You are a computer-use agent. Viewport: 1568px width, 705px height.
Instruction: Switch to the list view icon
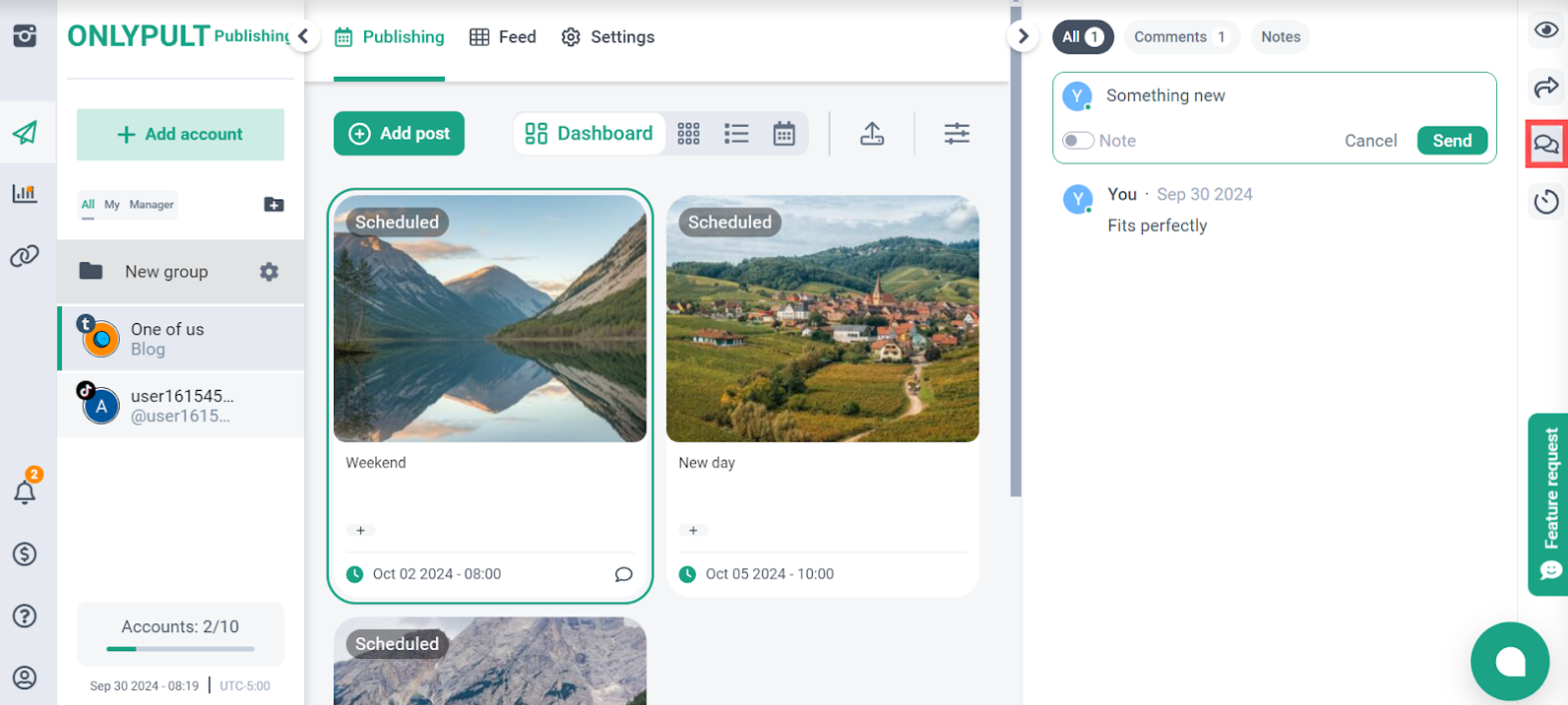736,134
